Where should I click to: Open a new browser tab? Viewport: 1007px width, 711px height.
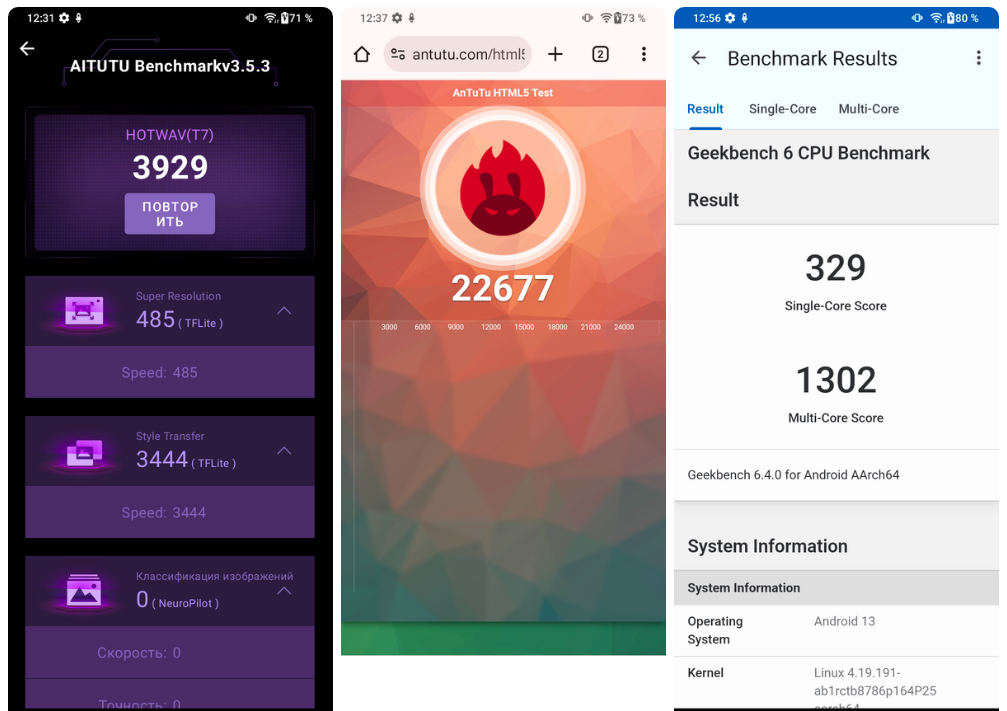[555, 55]
